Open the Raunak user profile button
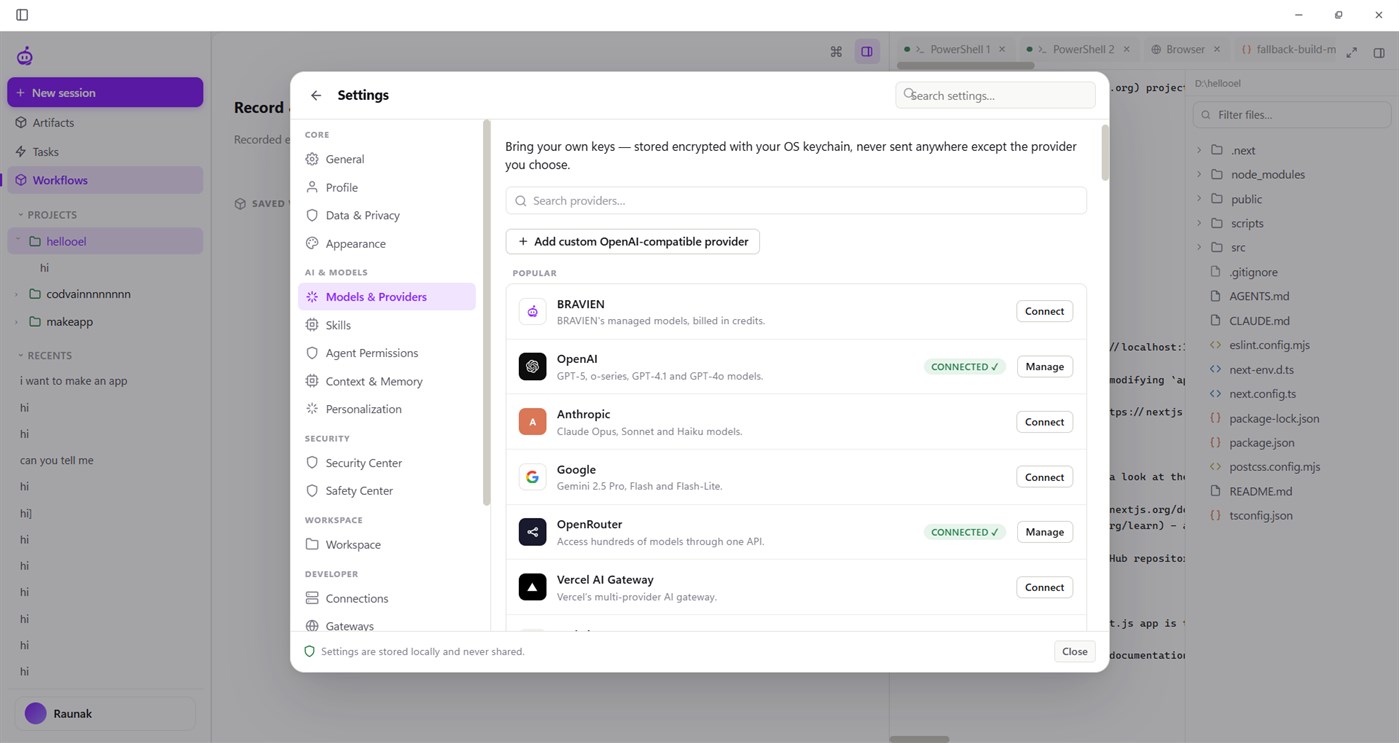The height and width of the screenshot is (743, 1399). 105,713
